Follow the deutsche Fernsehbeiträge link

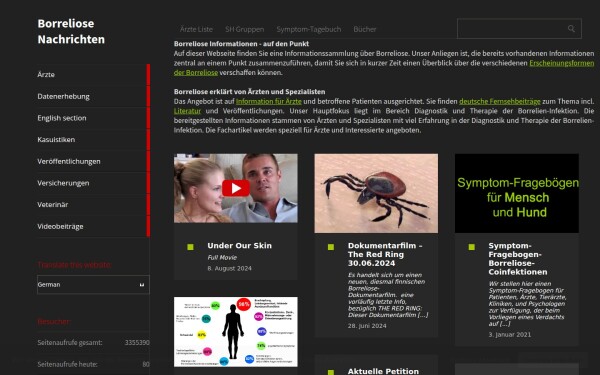500,101
